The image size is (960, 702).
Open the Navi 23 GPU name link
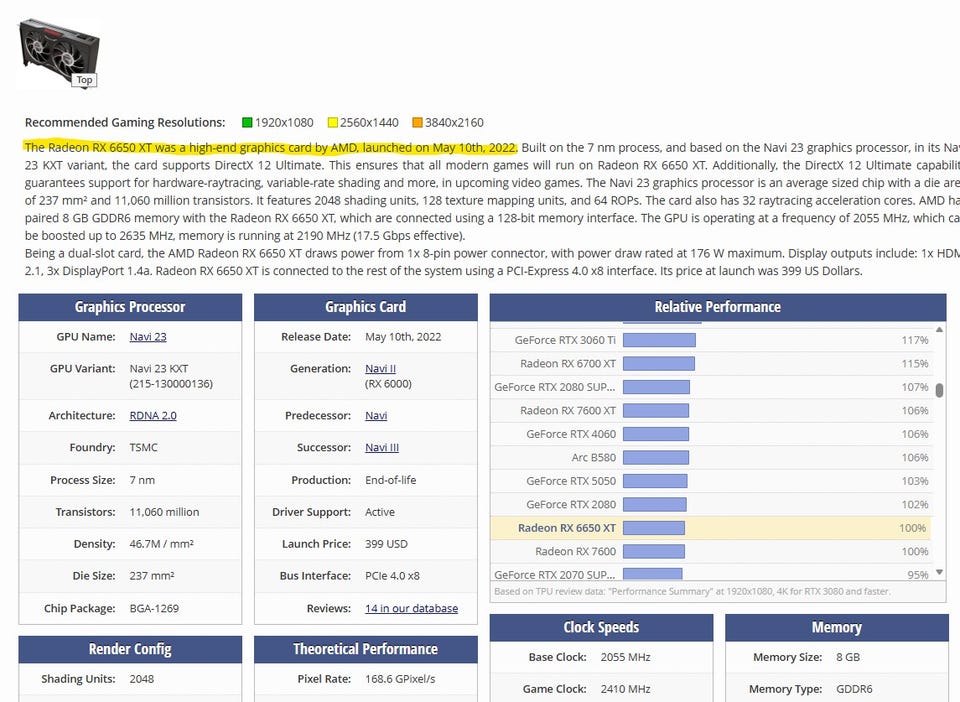tap(148, 337)
